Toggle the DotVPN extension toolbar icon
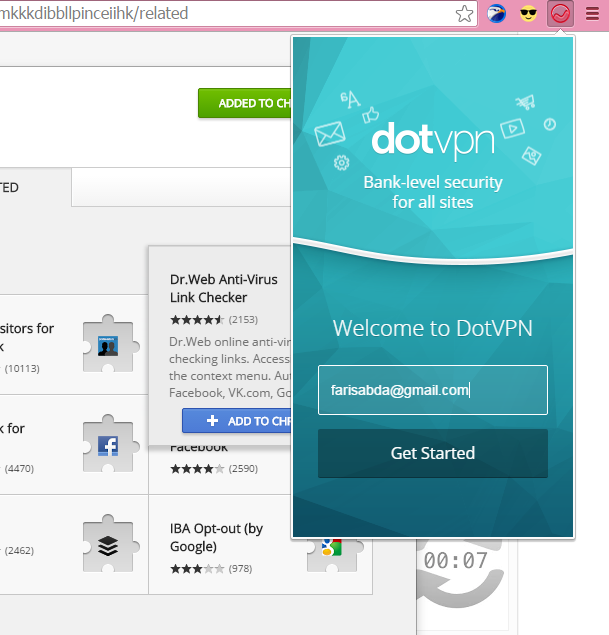 tap(560, 14)
